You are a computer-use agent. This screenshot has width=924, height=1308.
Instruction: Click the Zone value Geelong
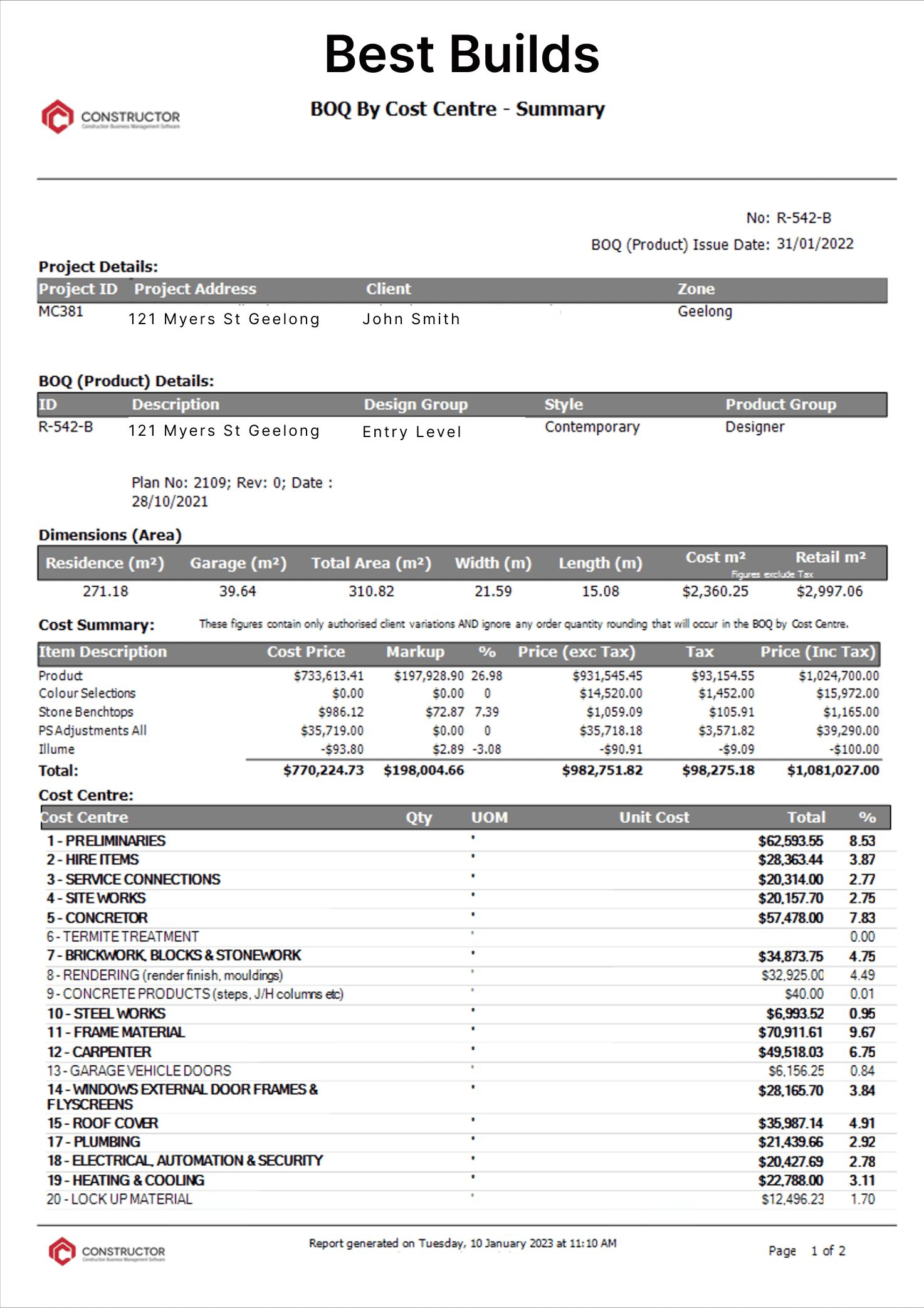705,312
